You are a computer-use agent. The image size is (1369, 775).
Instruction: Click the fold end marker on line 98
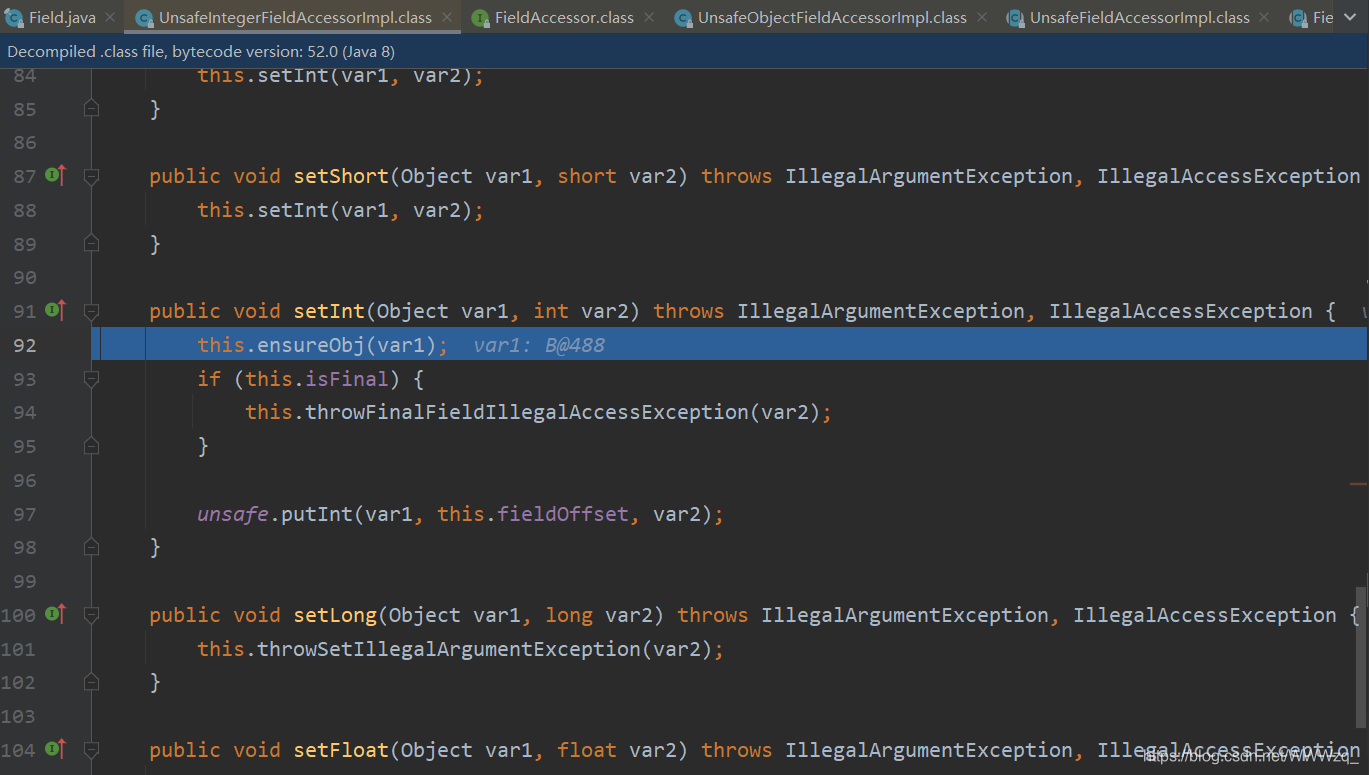(91, 547)
